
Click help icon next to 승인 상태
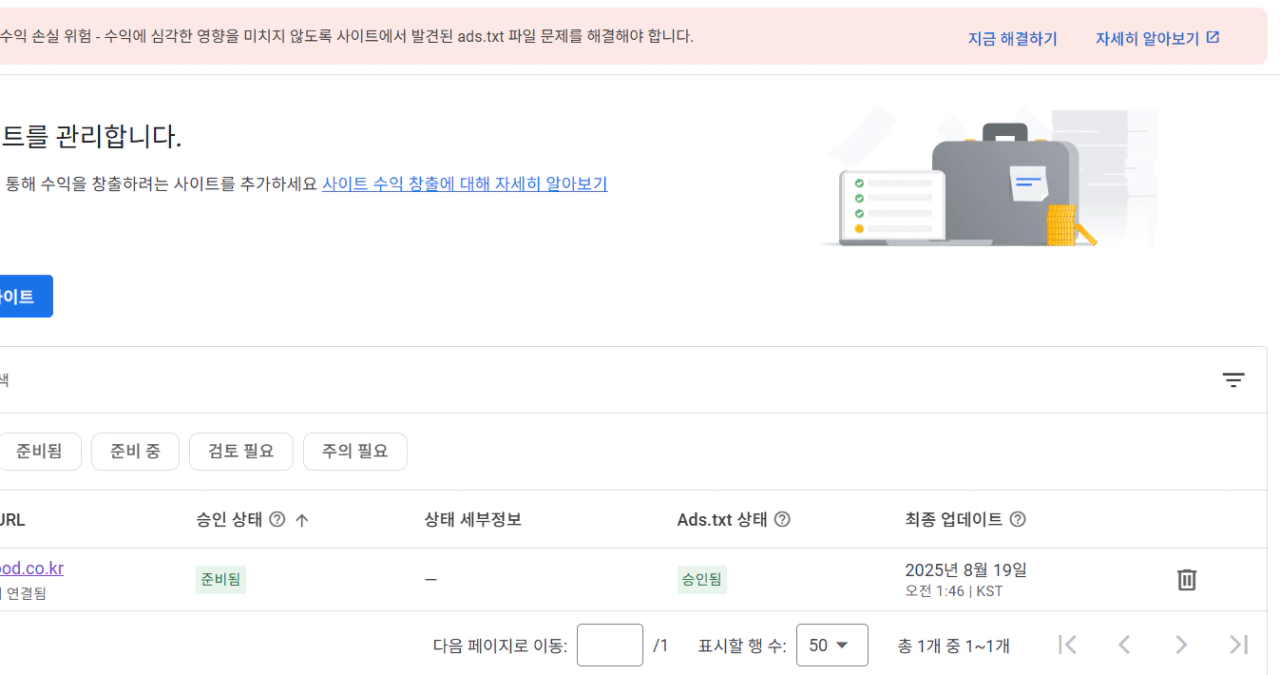point(277,520)
